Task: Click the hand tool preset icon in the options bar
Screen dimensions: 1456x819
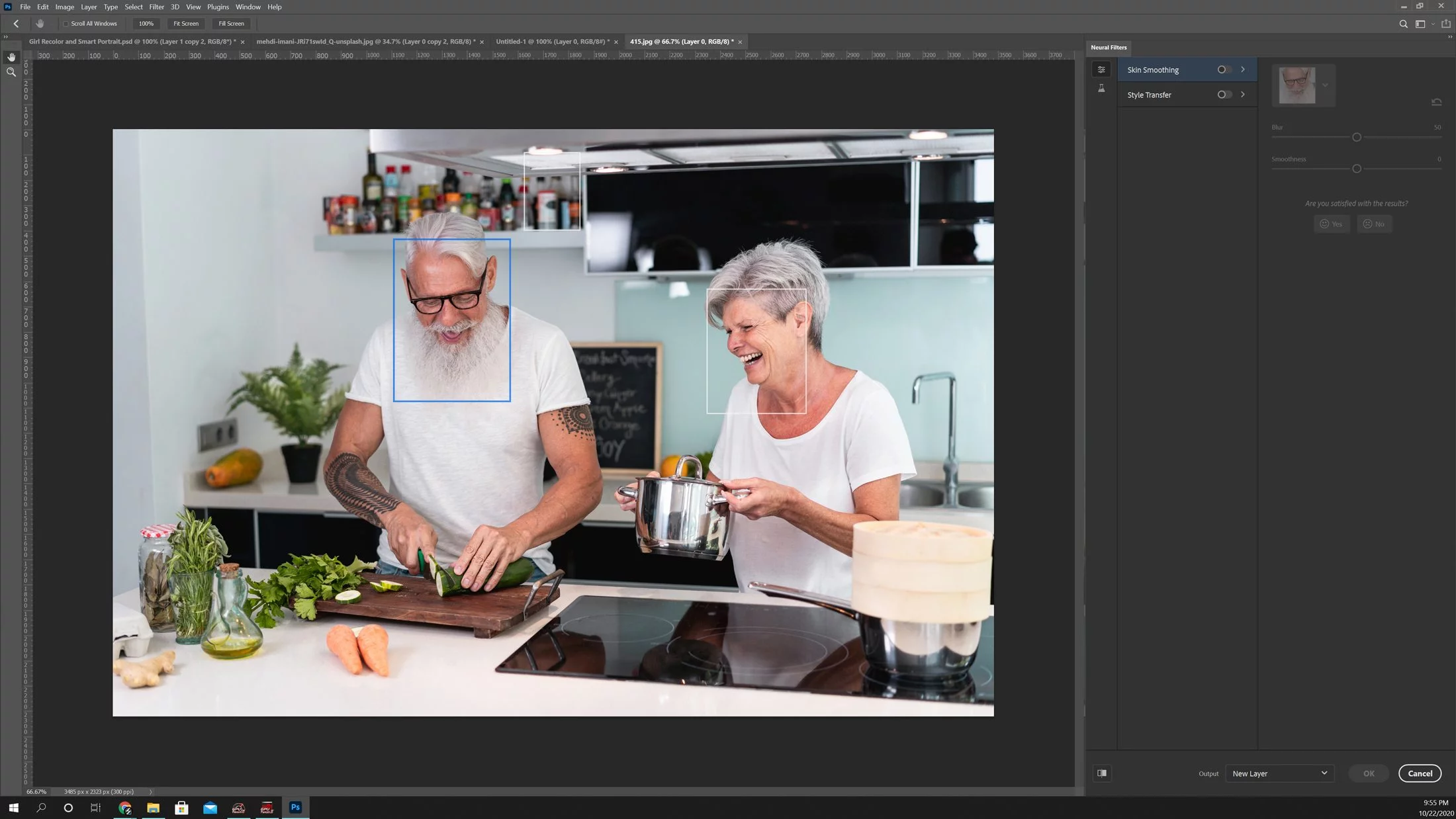Action: [40, 24]
